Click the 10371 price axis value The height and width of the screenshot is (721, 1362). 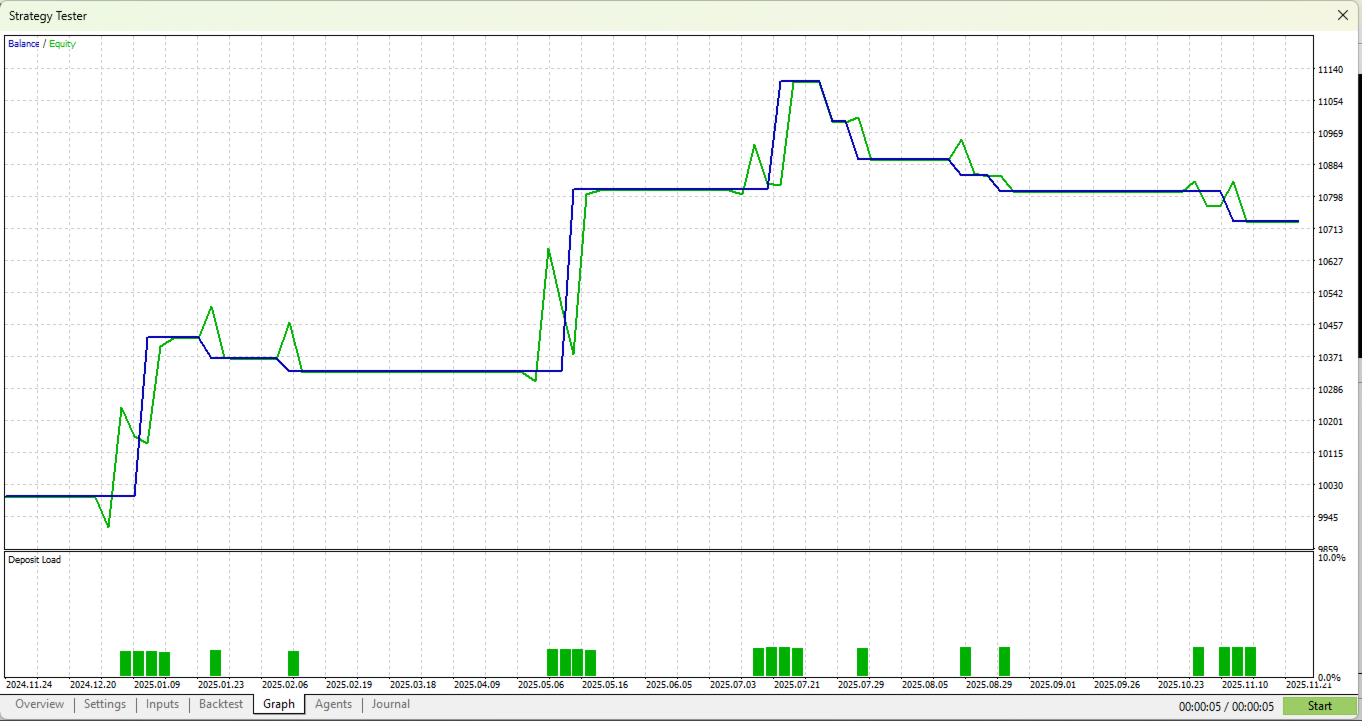(x=1330, y=358)
